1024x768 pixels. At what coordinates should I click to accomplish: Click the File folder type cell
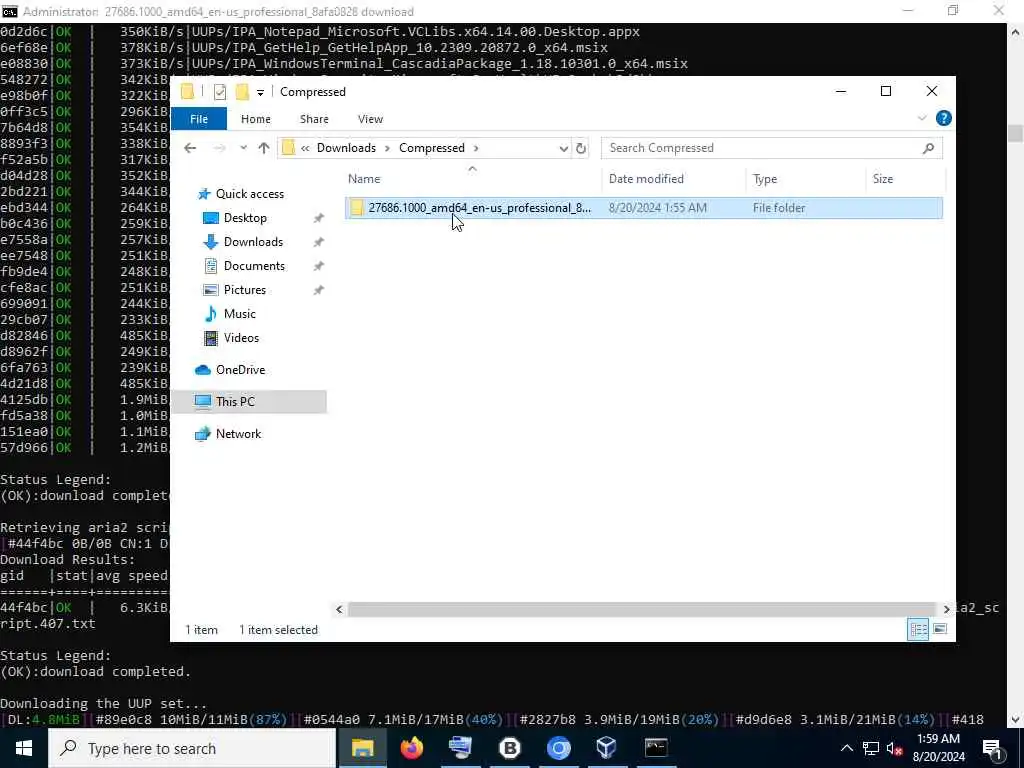pyautogui.click(x=778, y=208)
